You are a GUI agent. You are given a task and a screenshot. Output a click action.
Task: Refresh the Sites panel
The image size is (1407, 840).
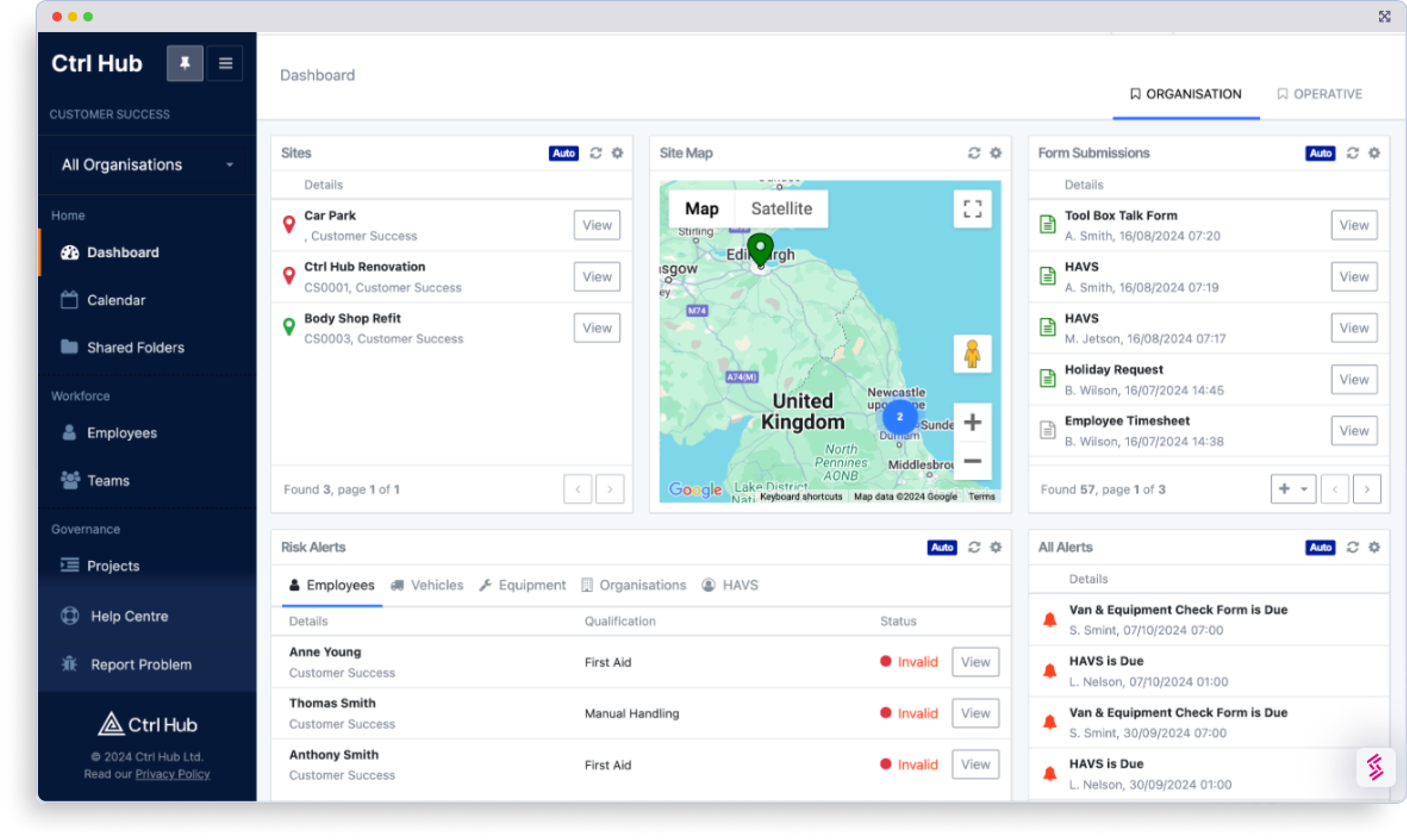[596, 153]
